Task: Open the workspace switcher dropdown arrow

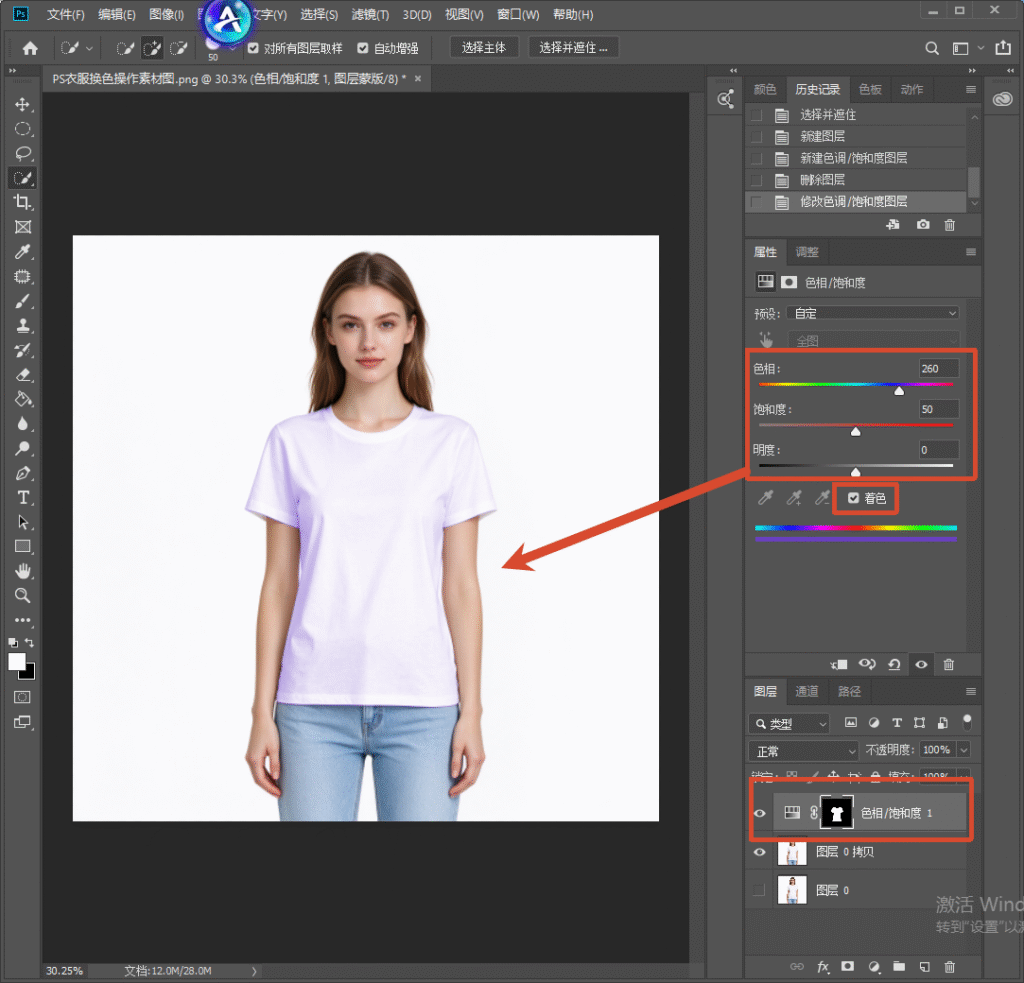Action: [x=981, y=48]
